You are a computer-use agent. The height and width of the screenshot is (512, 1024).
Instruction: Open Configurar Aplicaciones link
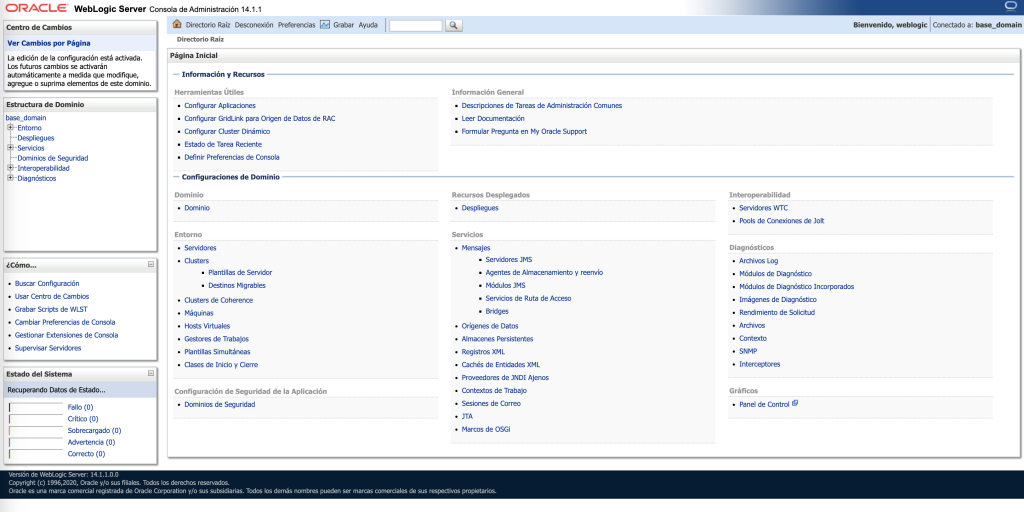pos(220,105)
